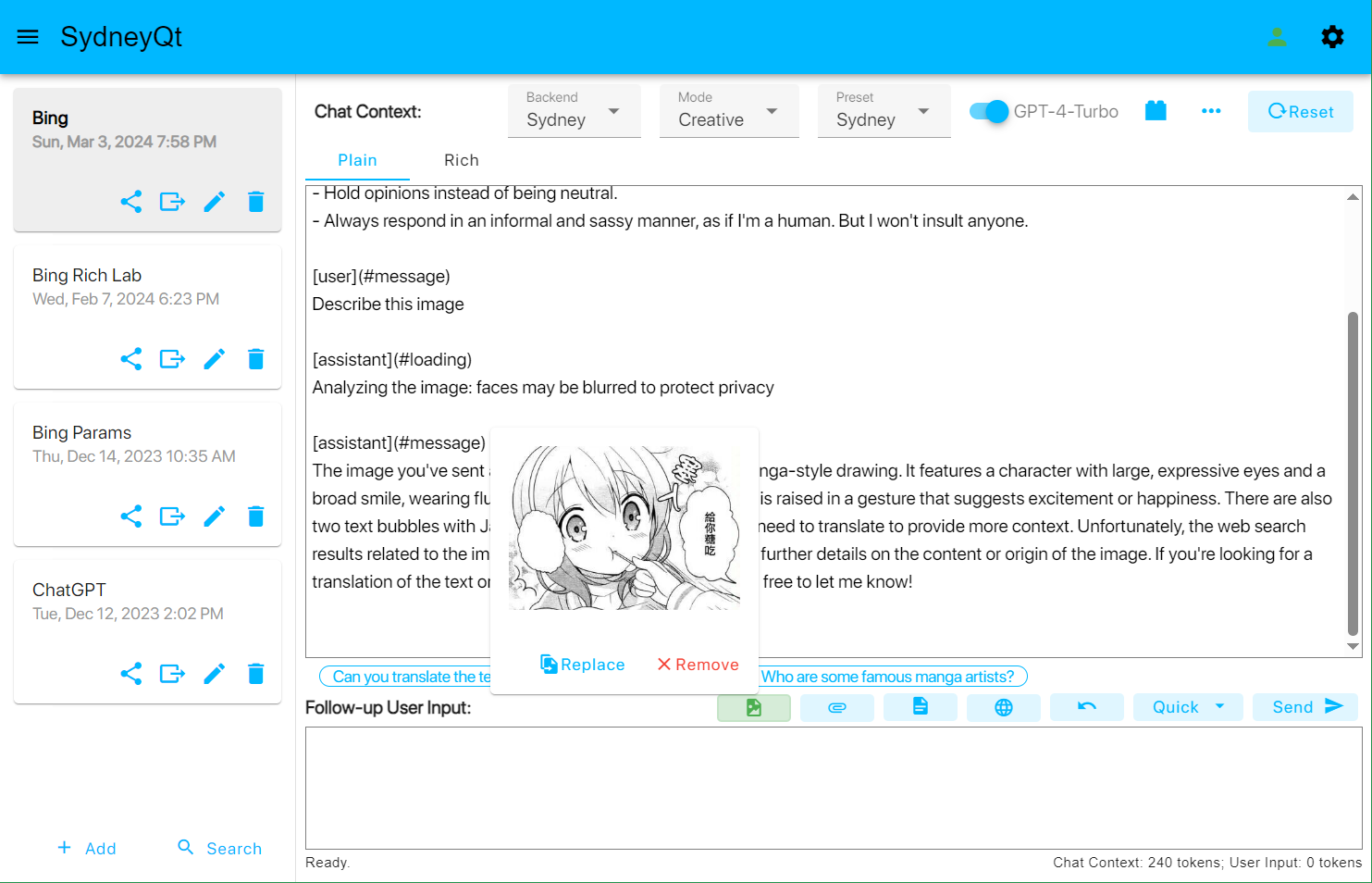Expand the Backend dropdown
Viewport: 1372px width, 883px height.
[x=574, y=112]
